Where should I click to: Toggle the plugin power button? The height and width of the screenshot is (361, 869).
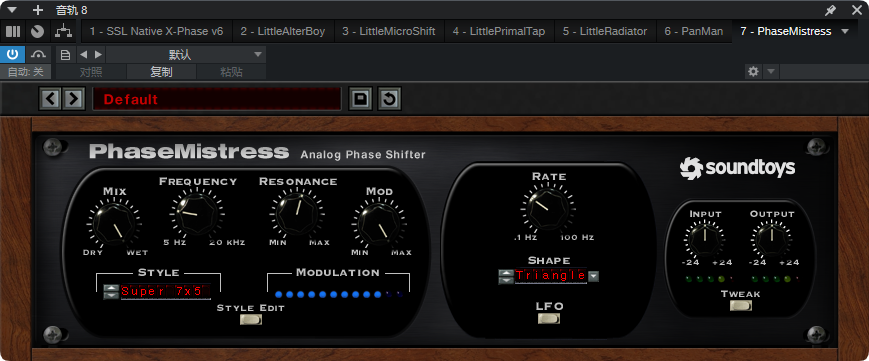(x=12, y=54)
